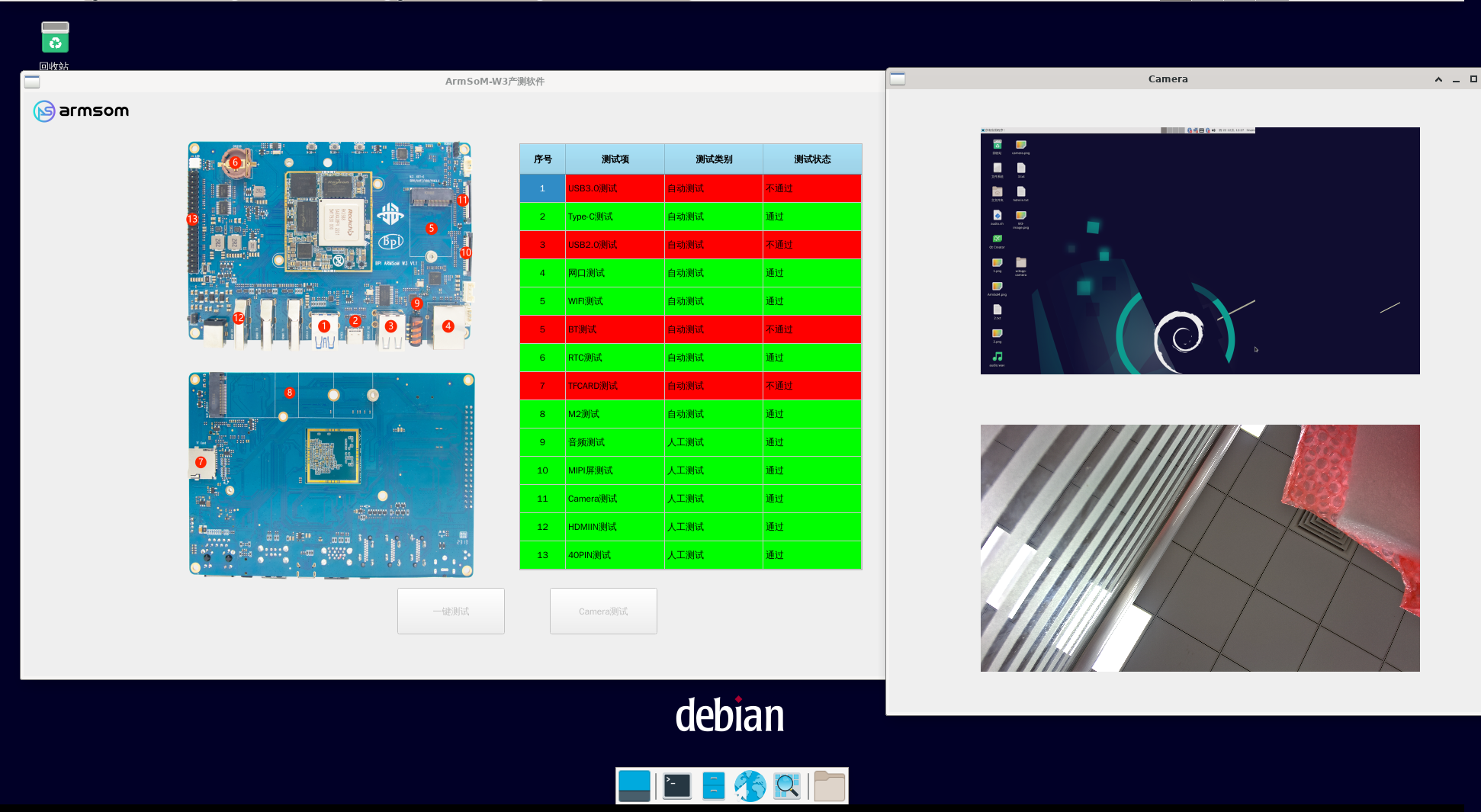Click the 一键测试 button
The width and height of the screenshot is (1481, 812).
[451, 611]
